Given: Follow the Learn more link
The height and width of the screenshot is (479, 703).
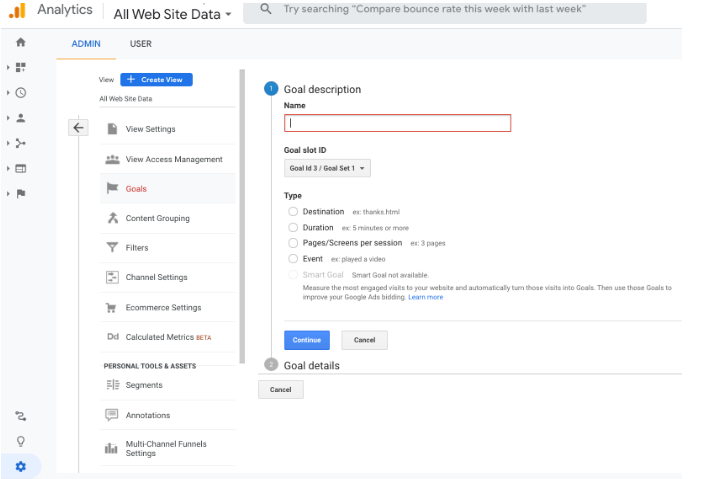Looking at the screenshot, I should [425, 297].
